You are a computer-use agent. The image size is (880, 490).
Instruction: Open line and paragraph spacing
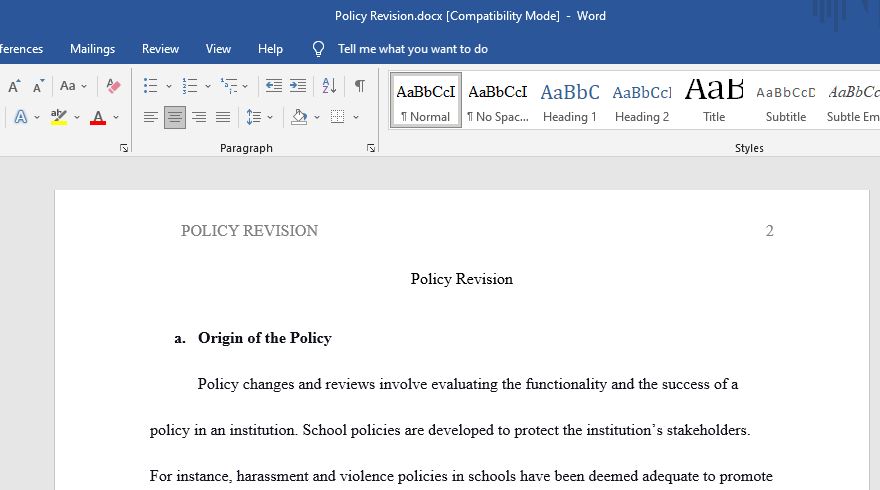pos(254,117)
